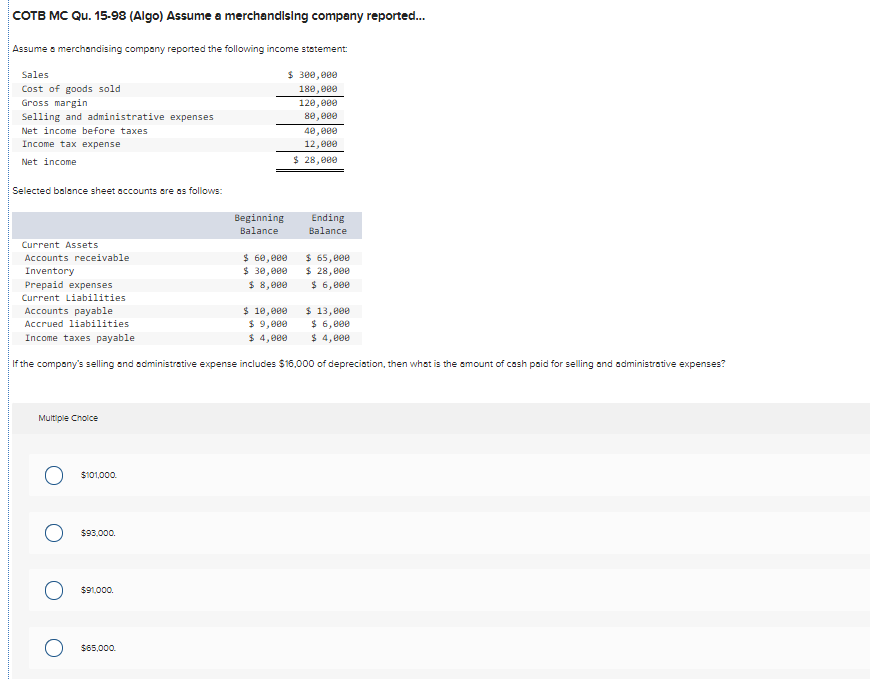This screenshot has height=679, width=870.
Task: Click the Cost of goods sold row label
Action: click(x=71, y=89)
